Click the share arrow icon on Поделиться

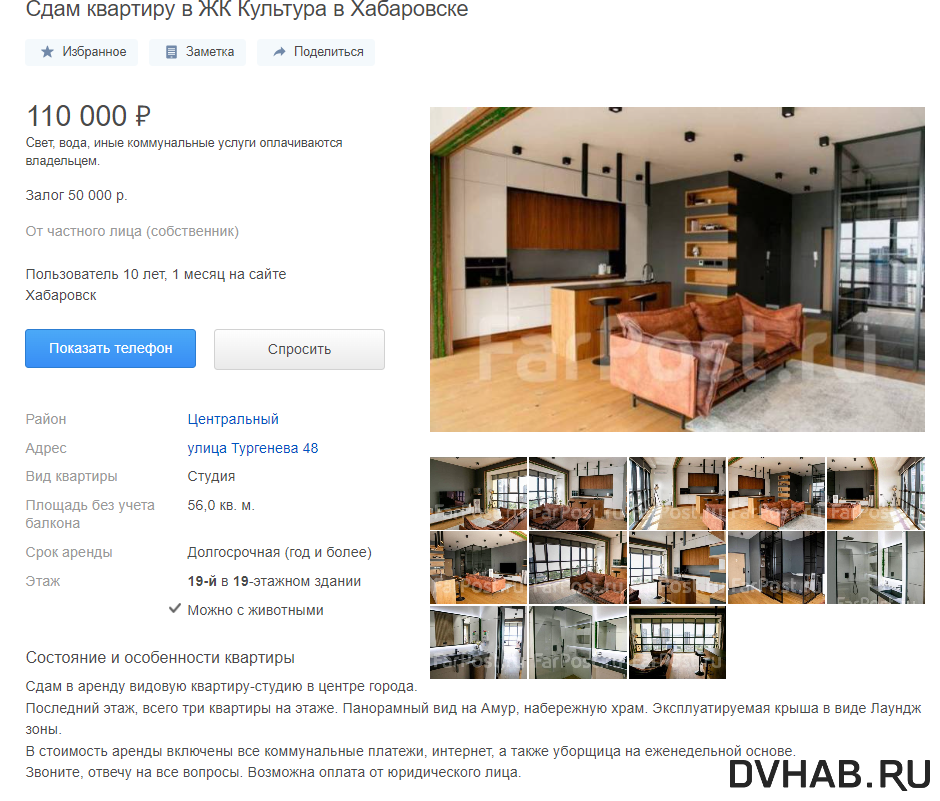pyautogui.click(x=279, y=52)
